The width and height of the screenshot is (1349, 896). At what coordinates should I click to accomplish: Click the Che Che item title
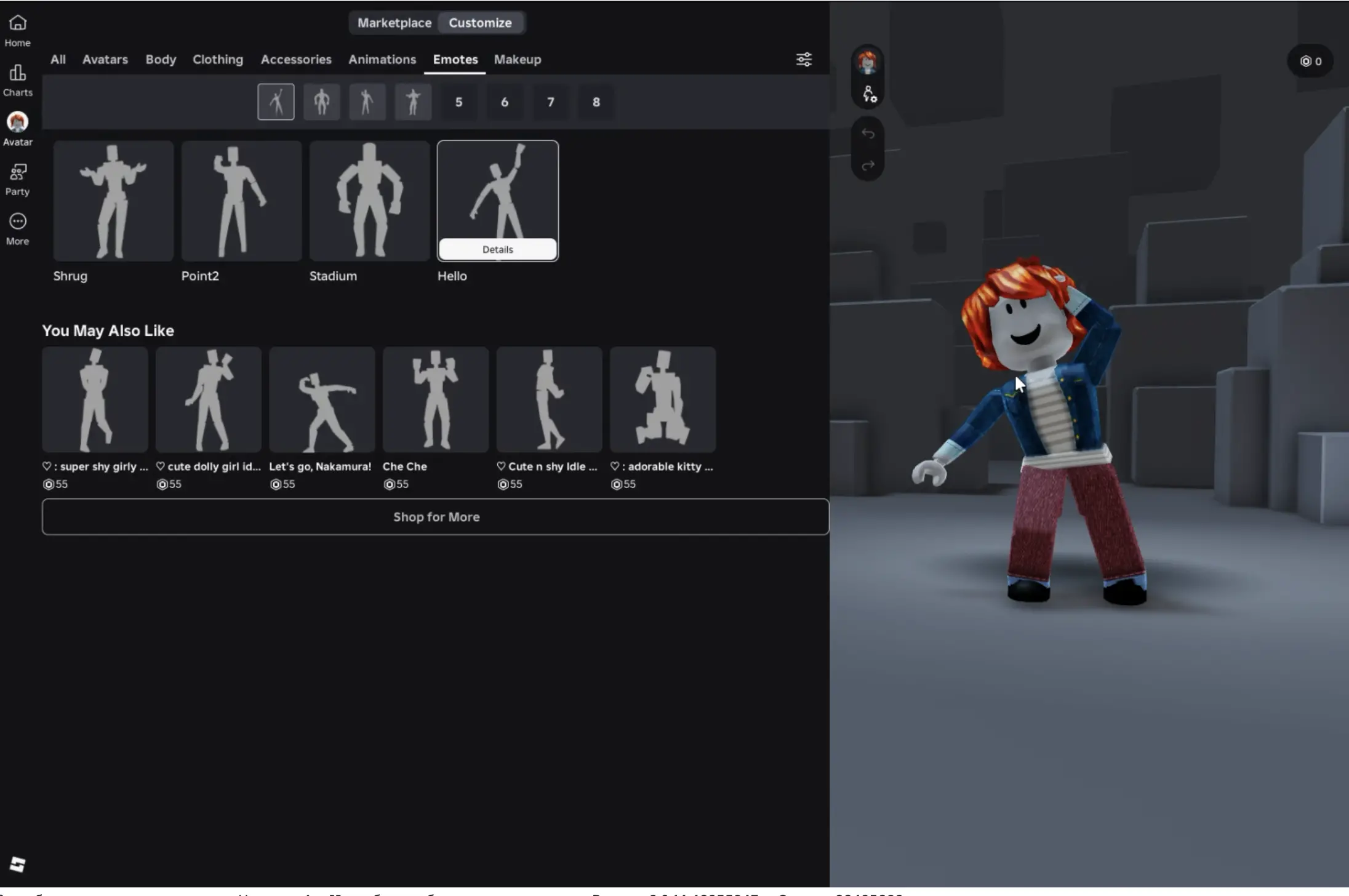click(x=405, y=466)
